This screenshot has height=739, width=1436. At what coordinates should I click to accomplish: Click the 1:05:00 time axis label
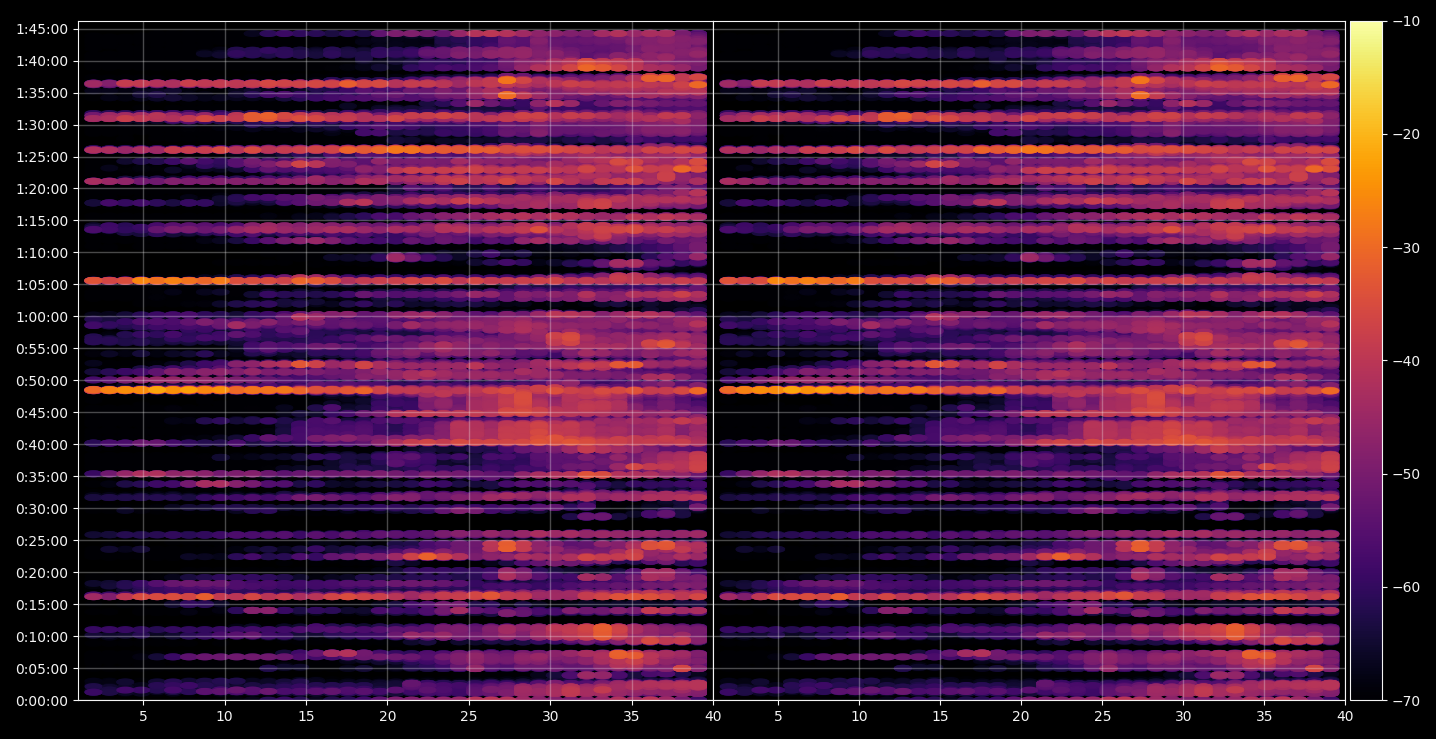[x=42, y=285]
